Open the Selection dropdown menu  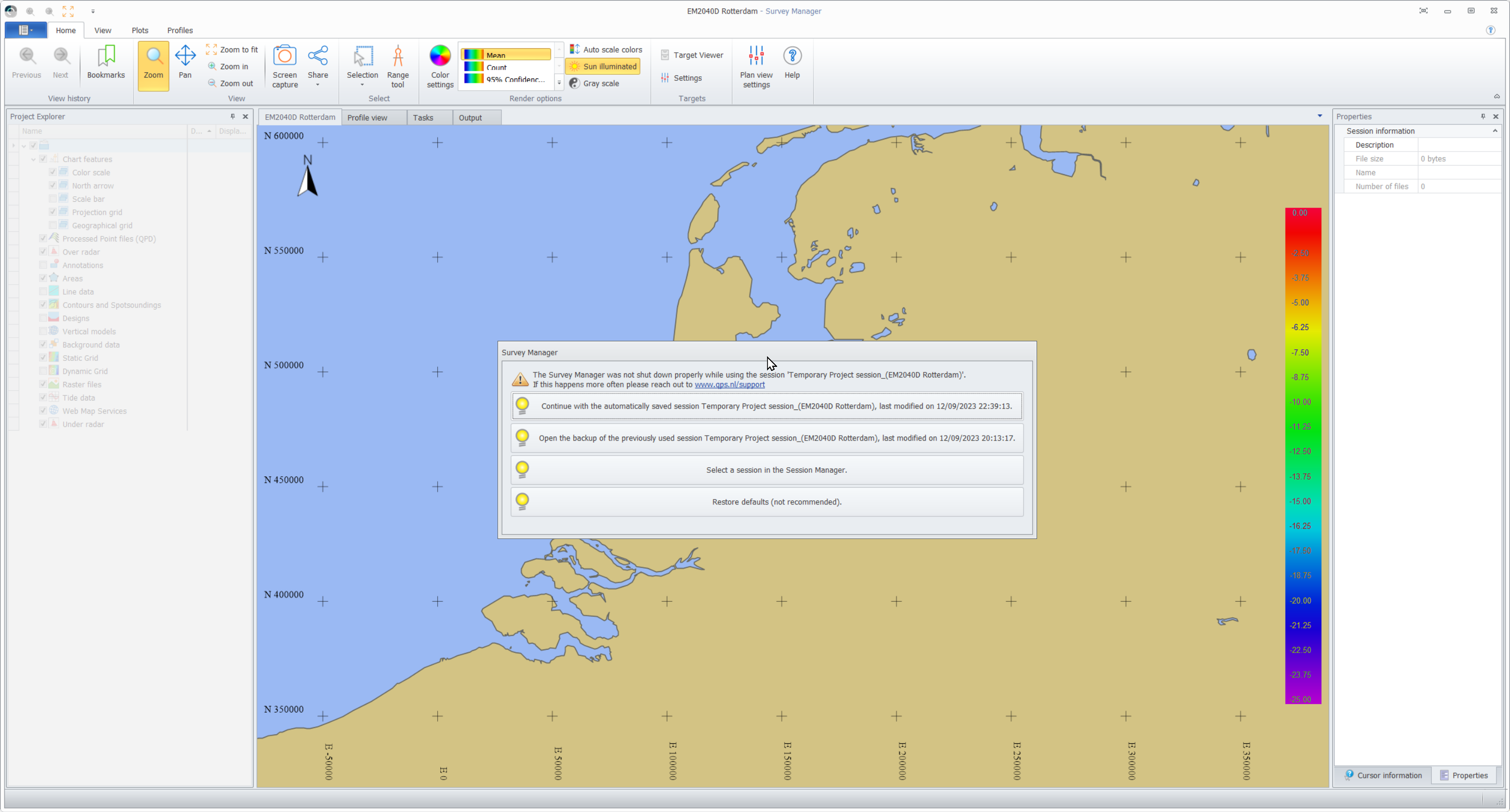(362, 85)
